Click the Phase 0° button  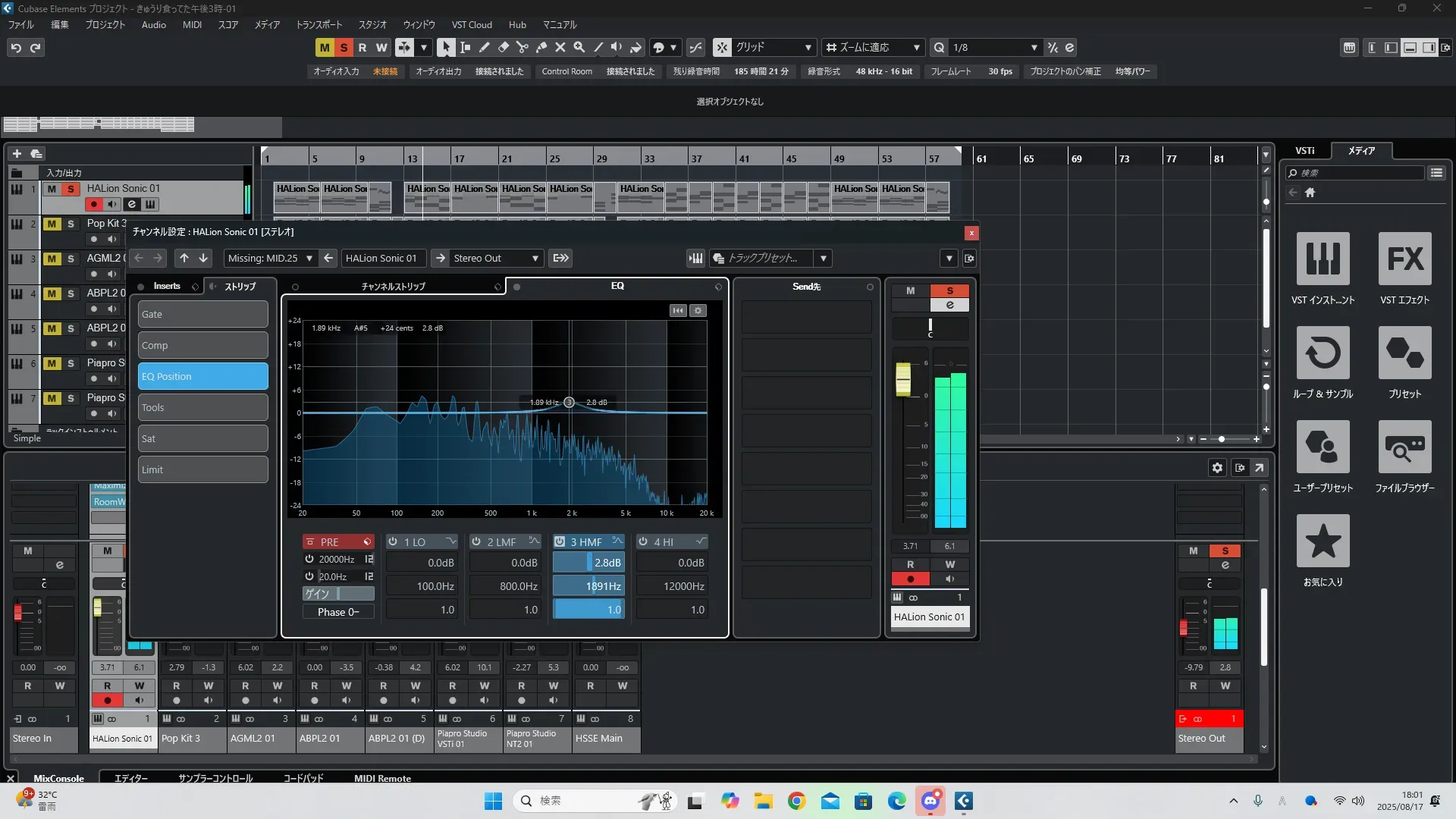coord(338,612)
